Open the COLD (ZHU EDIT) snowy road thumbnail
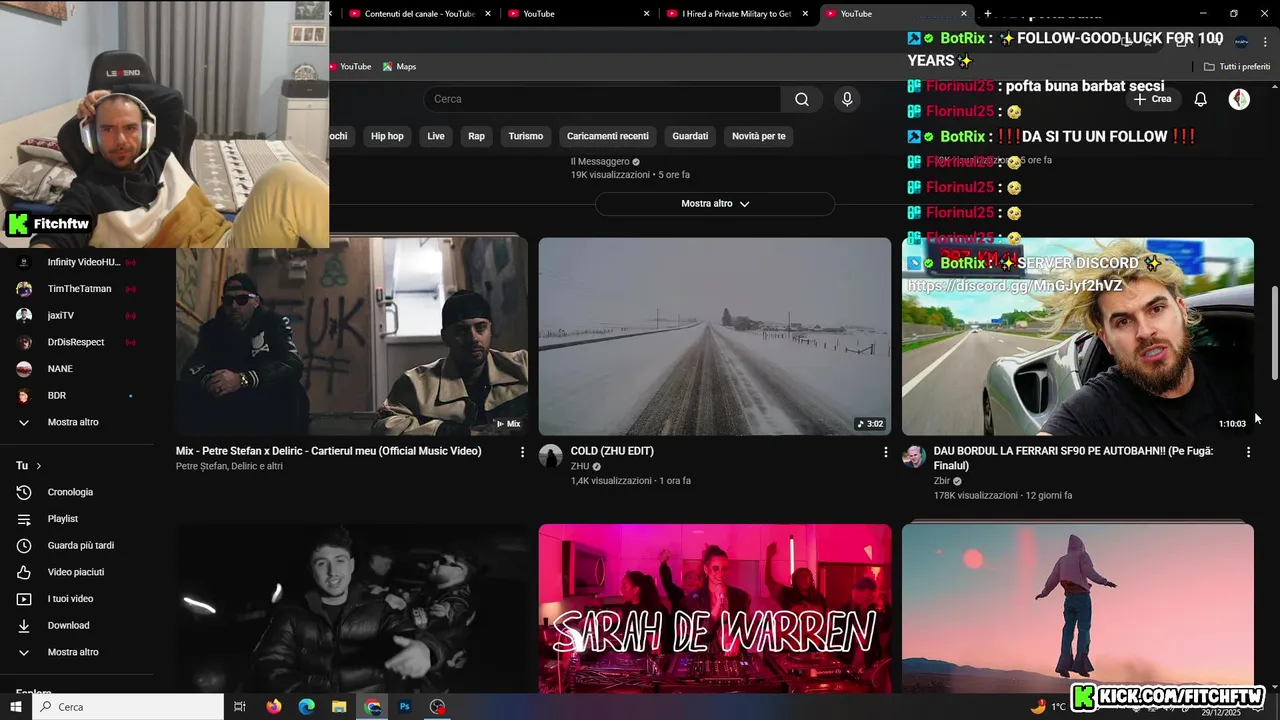 (714, 336)
